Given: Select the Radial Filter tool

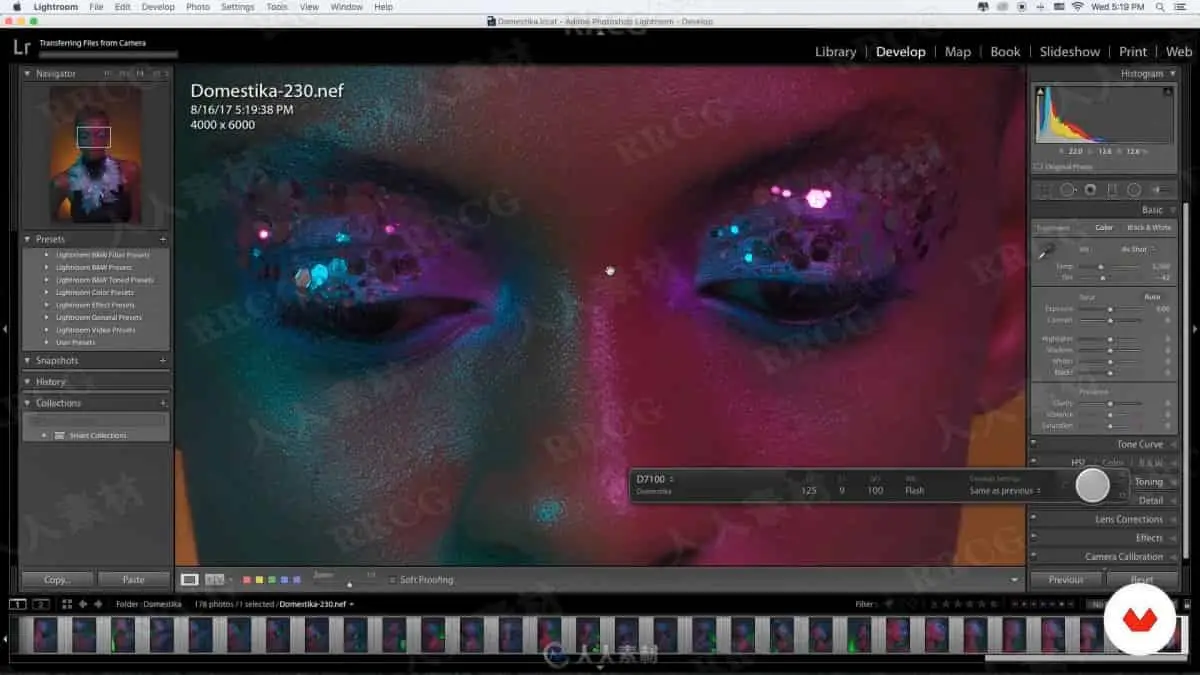Looking at the screenshot, I should click(x=1134, y=190).
